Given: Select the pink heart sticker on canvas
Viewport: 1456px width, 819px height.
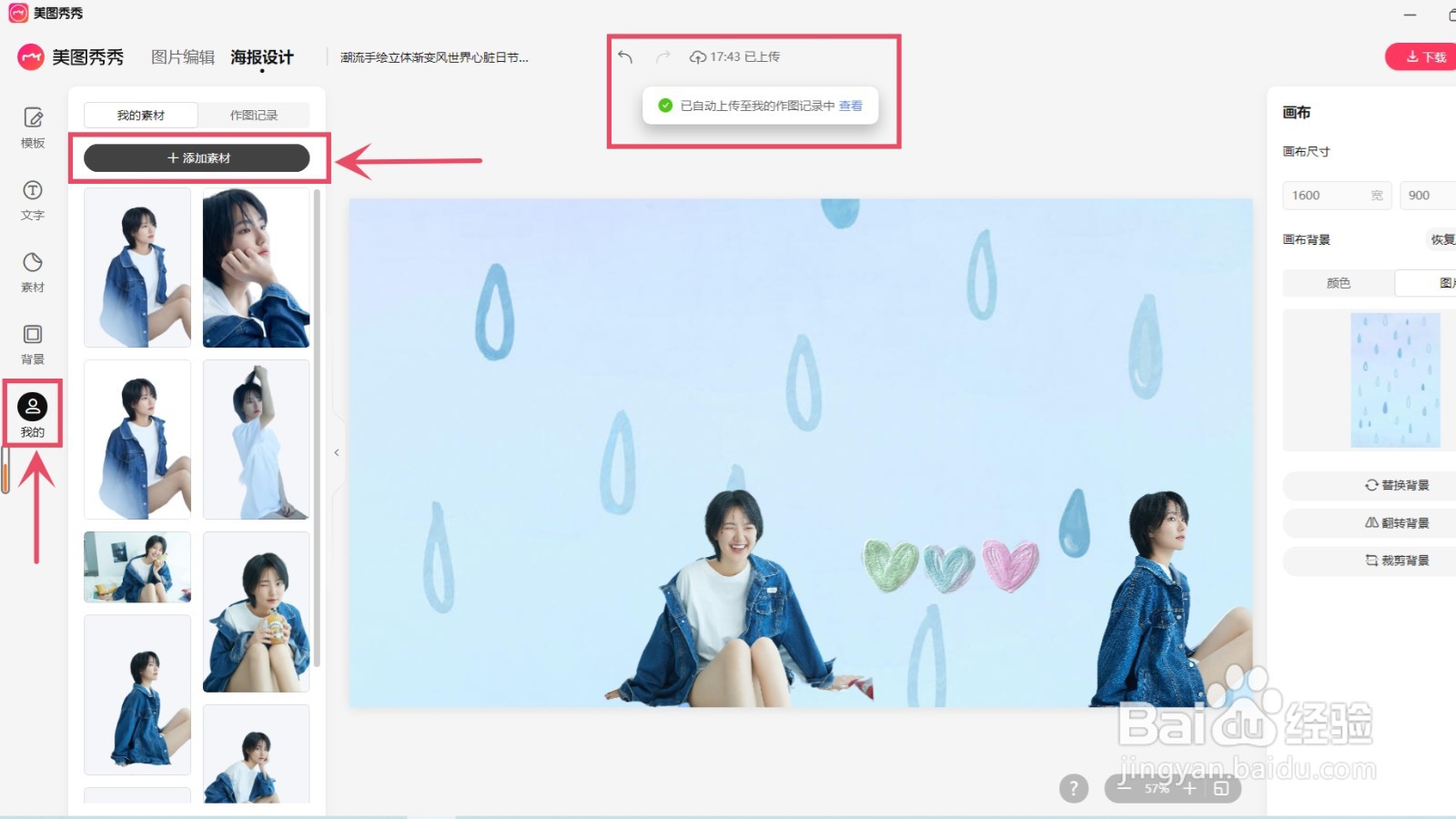Looking at the screenshot, I should pyautogui.click(x=1010, y=564).
